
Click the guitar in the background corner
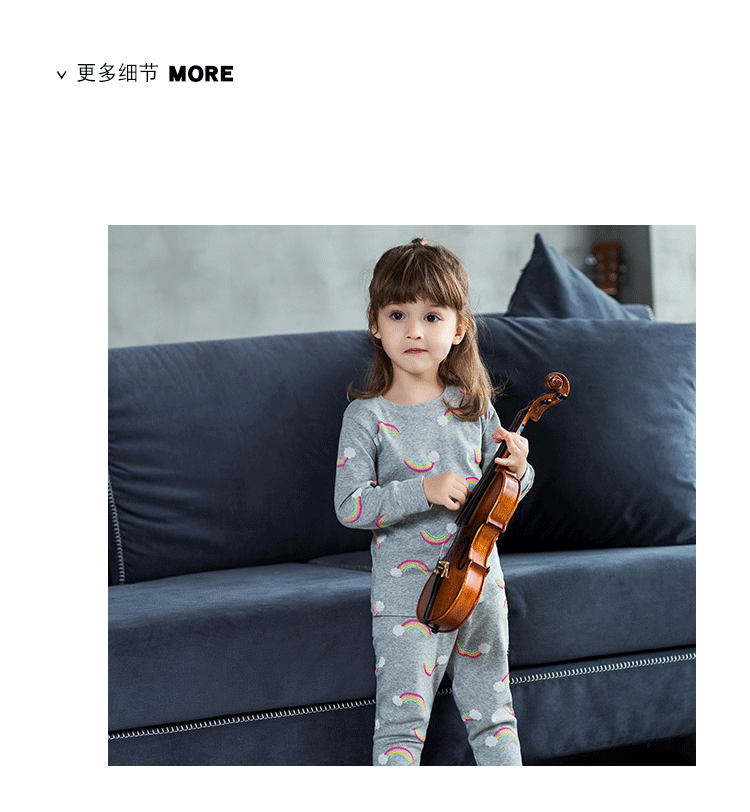[606, 267]
